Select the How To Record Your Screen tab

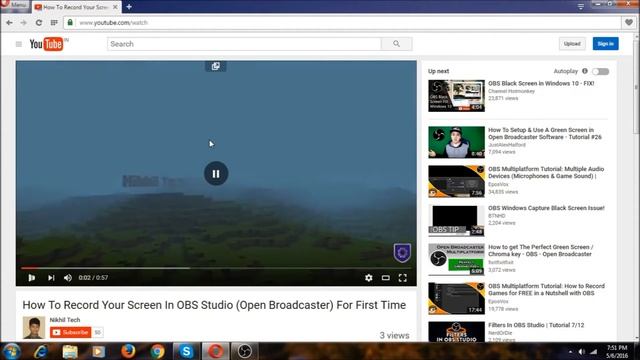click(75, 7)
